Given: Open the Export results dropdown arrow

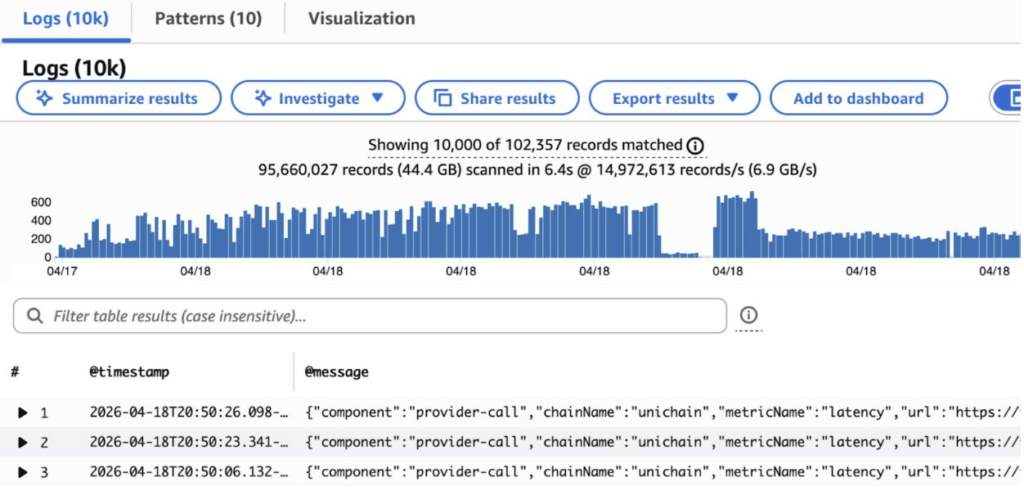Looking at the screenshot, I should coord(732,98).
